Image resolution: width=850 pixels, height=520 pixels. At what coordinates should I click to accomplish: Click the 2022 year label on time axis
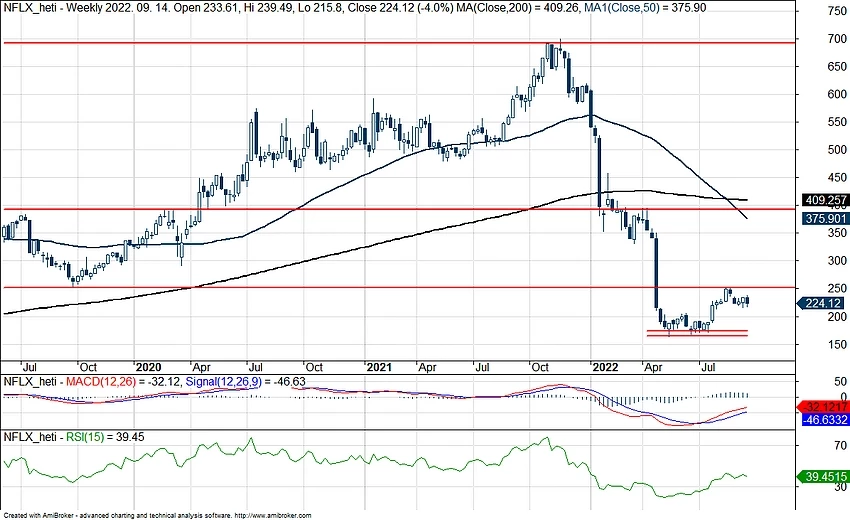605,368
